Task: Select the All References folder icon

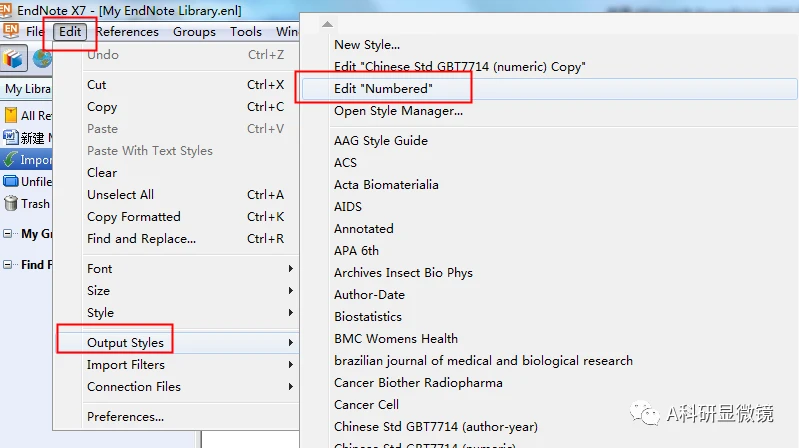Action: tap(10, 115)
